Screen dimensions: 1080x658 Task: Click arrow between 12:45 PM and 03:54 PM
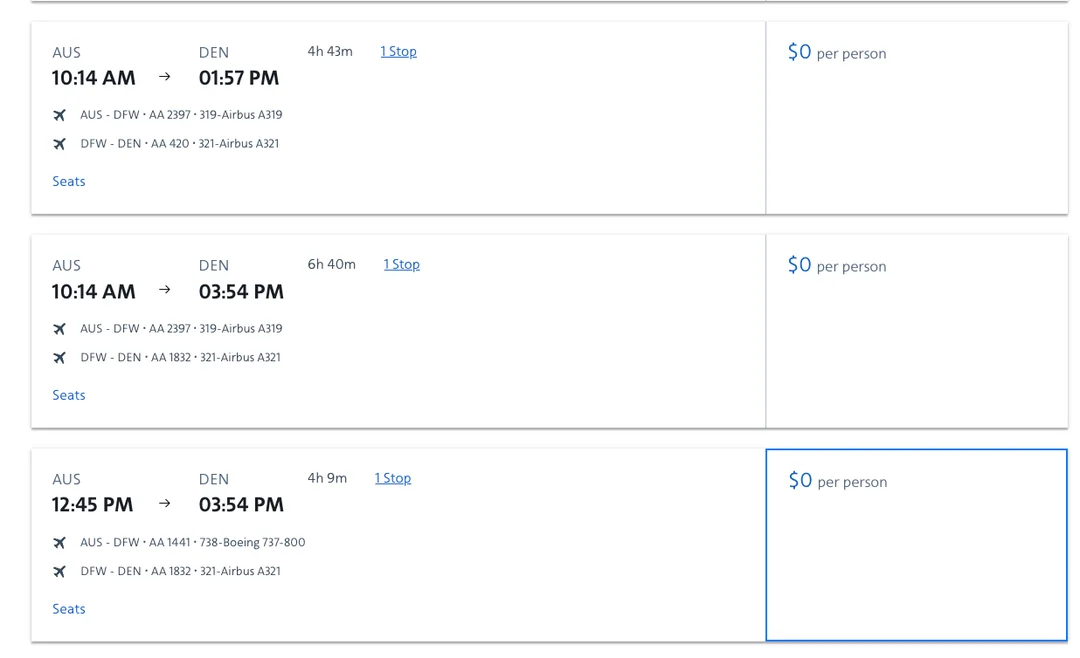(x=165, y=504)
